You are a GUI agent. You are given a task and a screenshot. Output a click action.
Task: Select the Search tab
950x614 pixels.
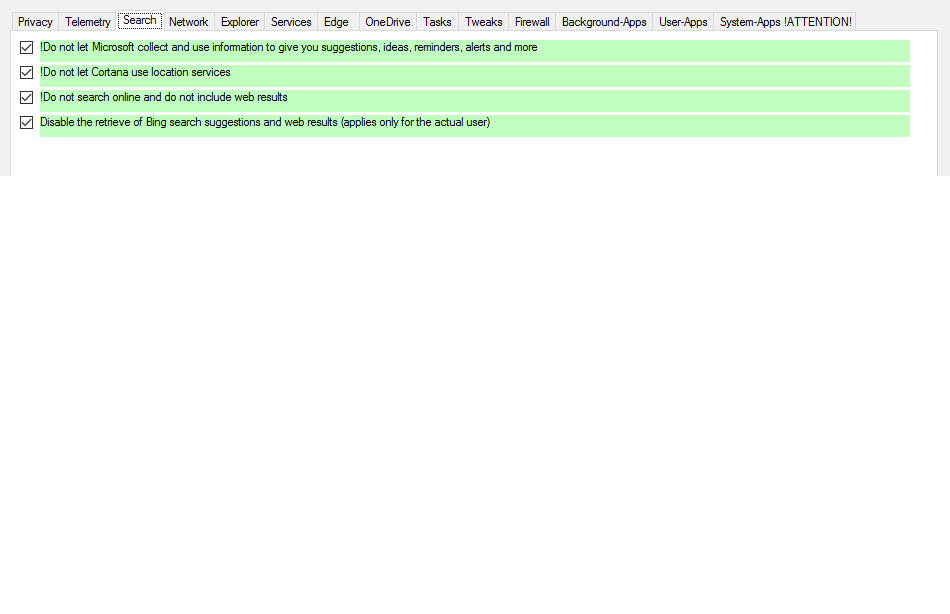click(140, 20)
